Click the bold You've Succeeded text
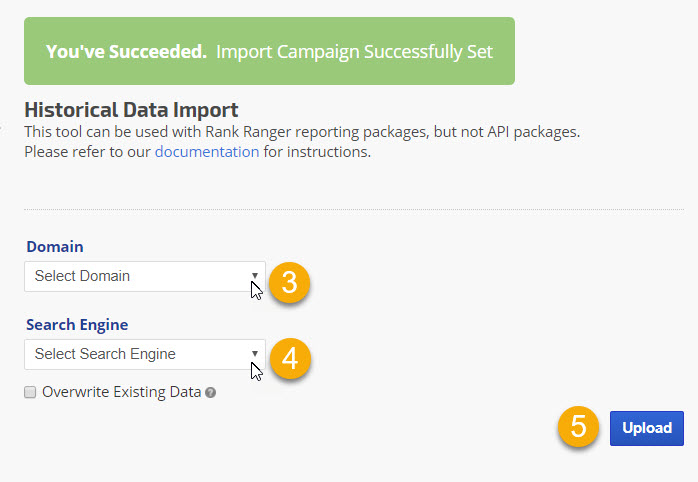Image resolution: width=698 pixels, height=482 pixels. click(x=126, y=51)
